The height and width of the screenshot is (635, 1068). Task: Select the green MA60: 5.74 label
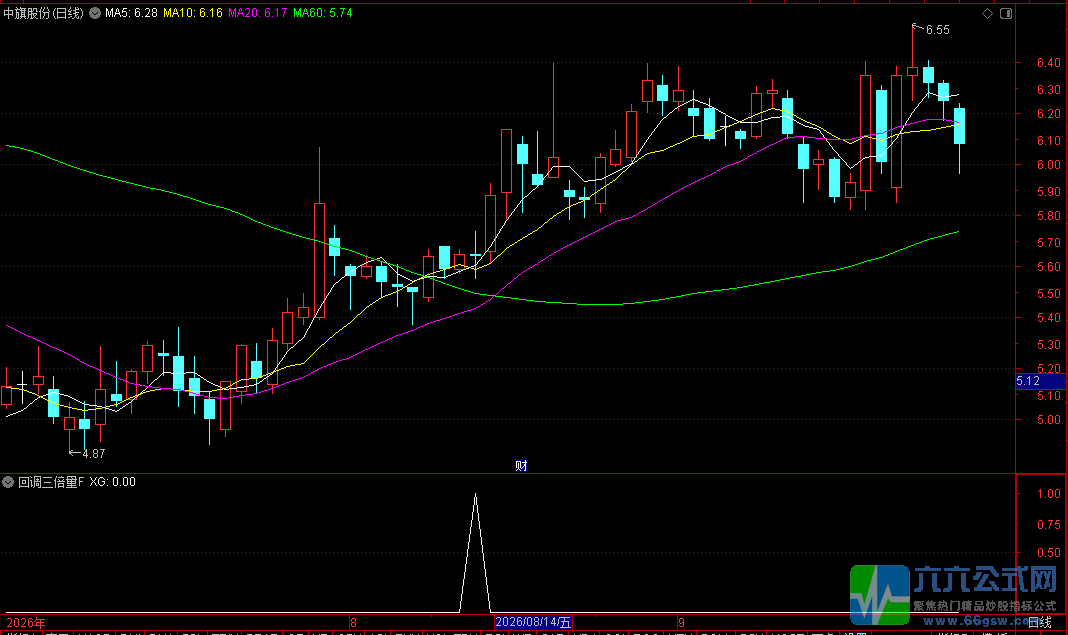323,13
